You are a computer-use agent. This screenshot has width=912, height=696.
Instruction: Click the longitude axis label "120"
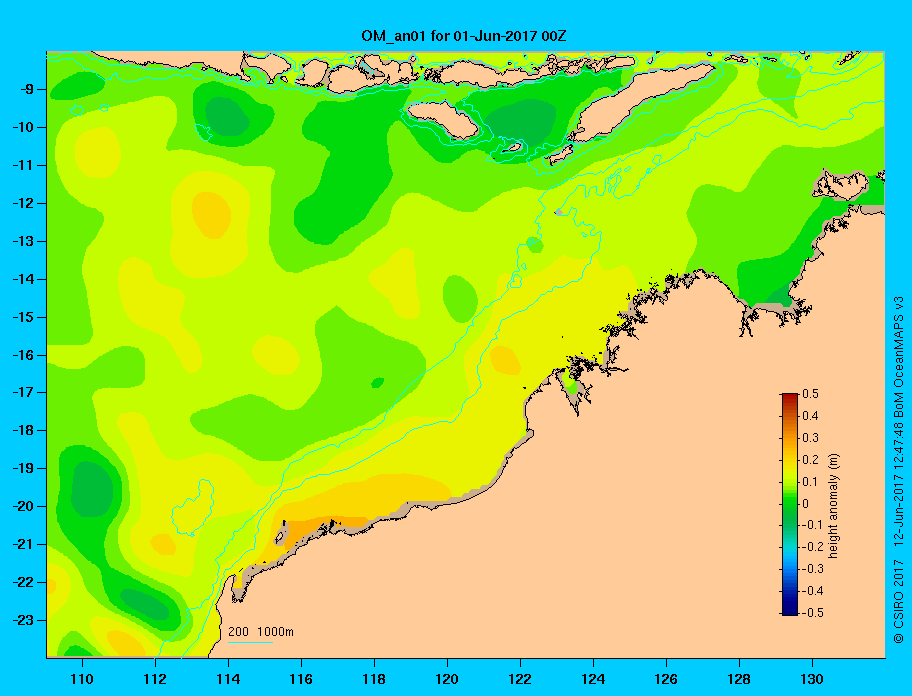[x=447, y=679]
